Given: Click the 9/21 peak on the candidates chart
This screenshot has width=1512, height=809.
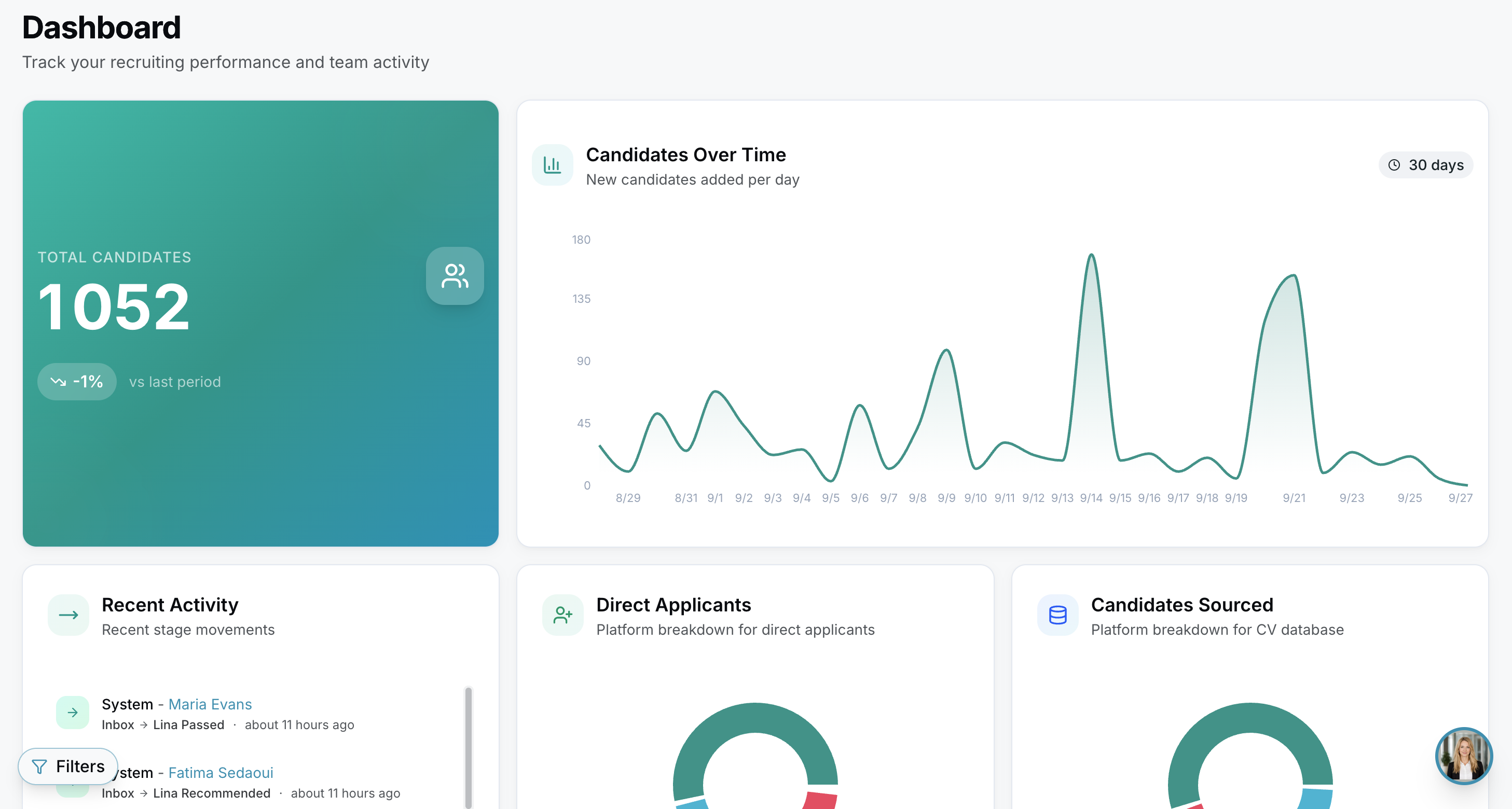Looking at the screenshot, I should click(x=1294, y=275).
